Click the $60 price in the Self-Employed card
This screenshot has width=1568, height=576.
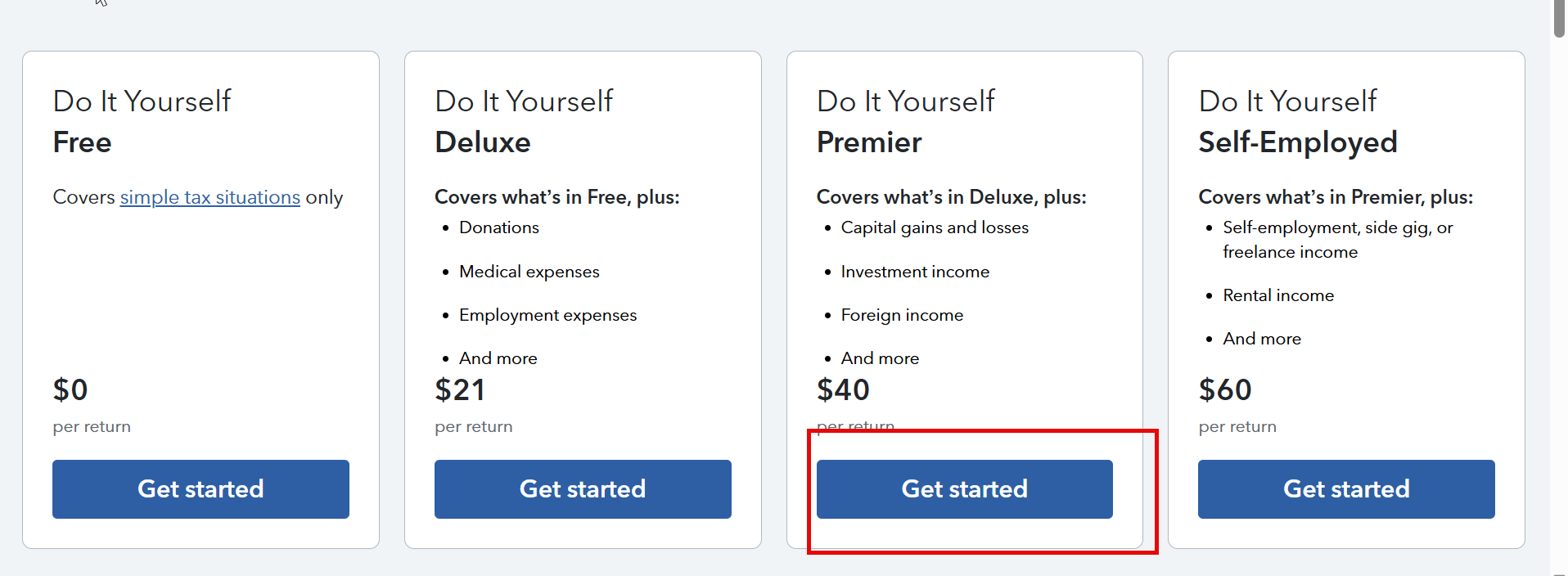point(1225,389)
